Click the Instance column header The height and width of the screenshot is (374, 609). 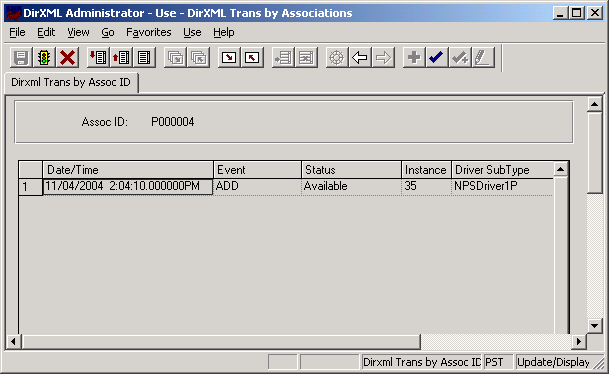point(426,170)
